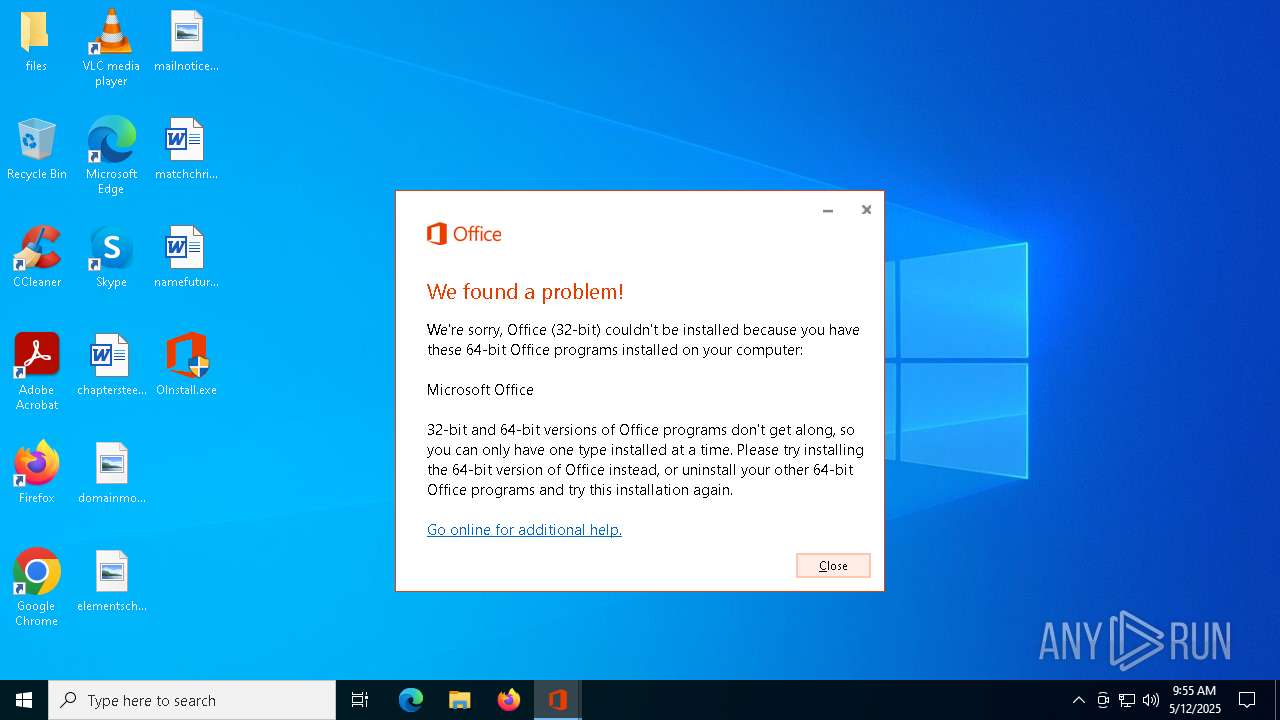Open the files folder on desktop
The image size is (1280, 720).
pyautogui.click(x=36, y=42)
